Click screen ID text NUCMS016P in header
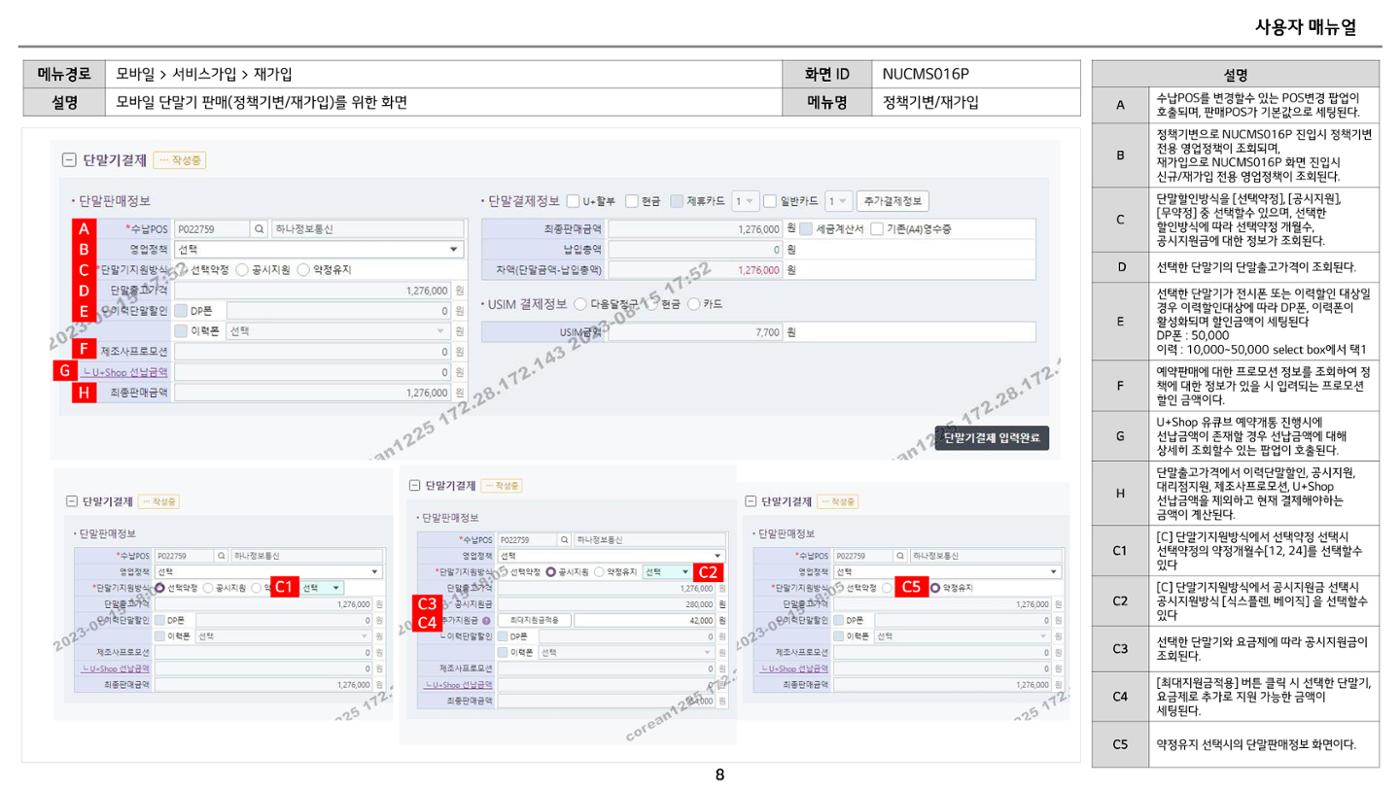 (925, 74)
